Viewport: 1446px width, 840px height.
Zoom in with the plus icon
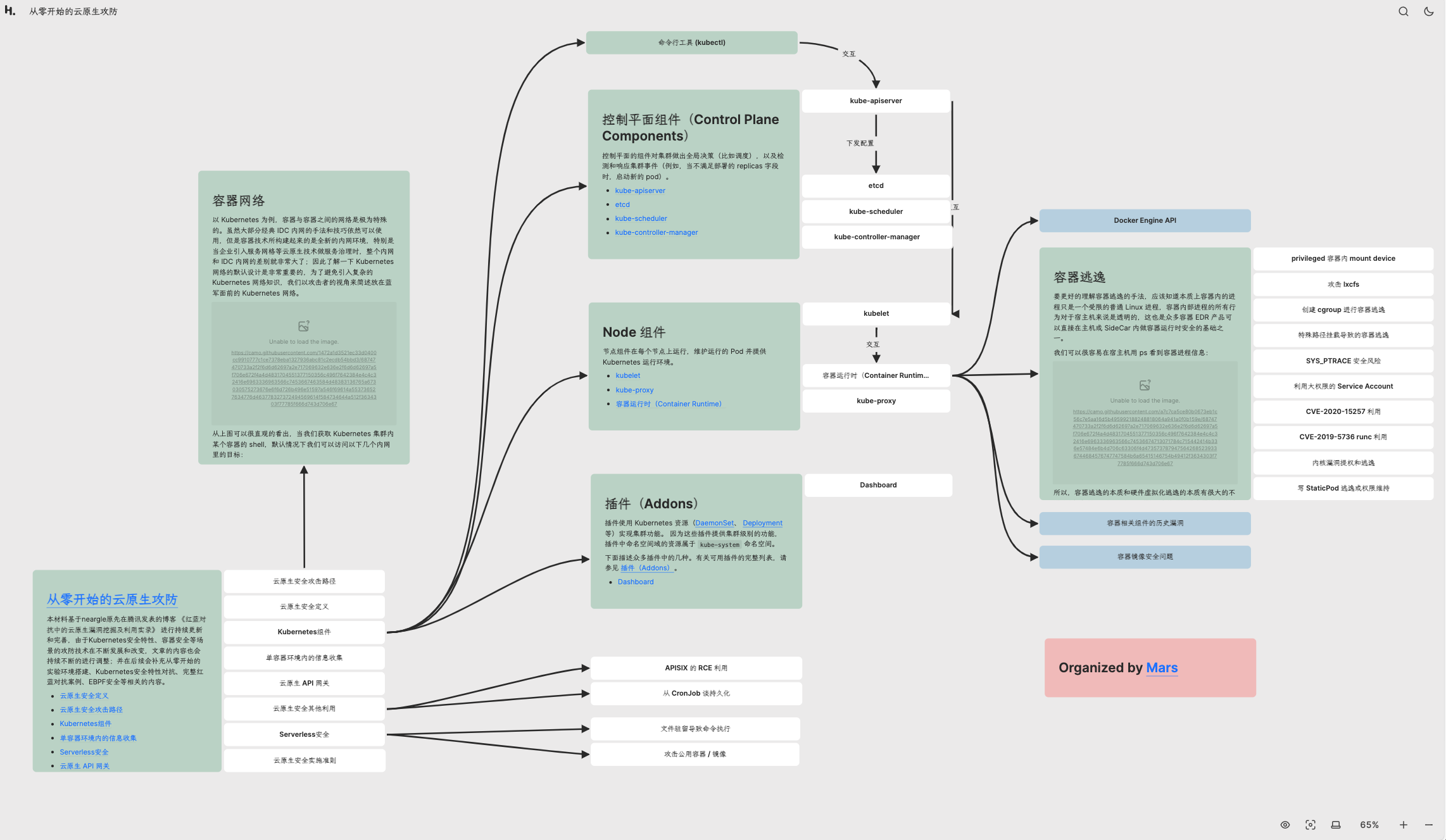coord(1403,825)
